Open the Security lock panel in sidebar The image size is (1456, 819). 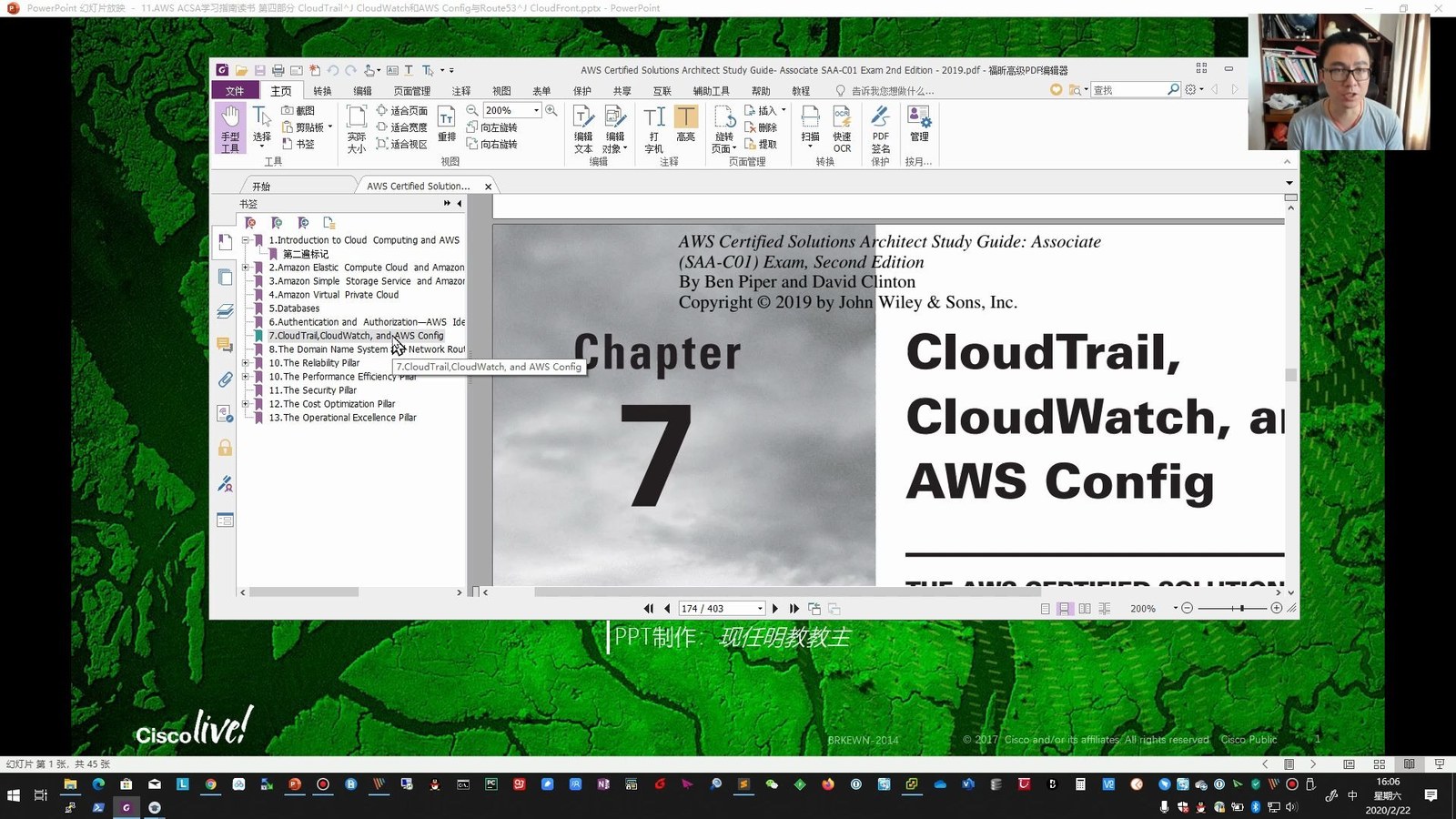(x=225, y=448)
